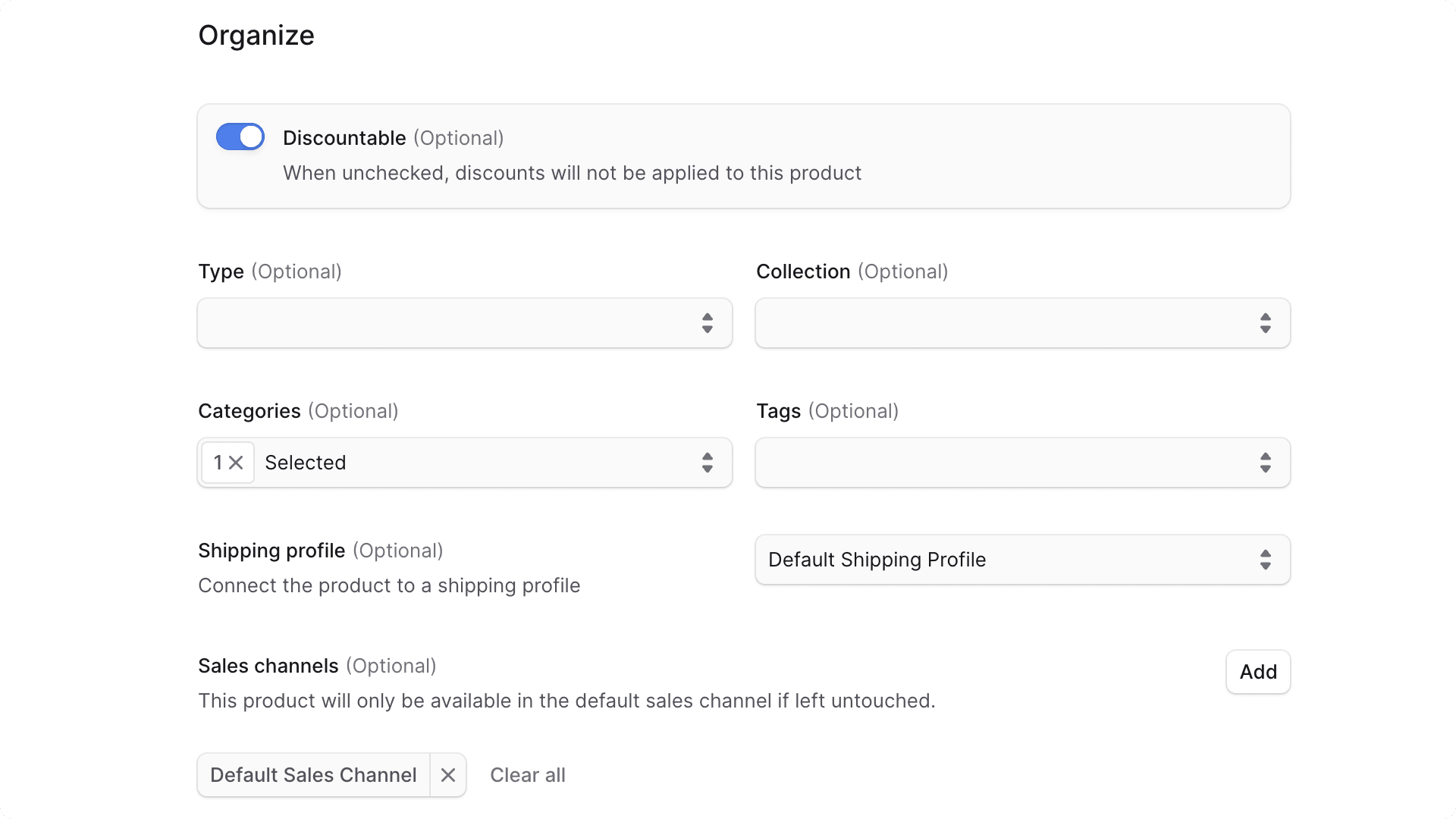Click the stepper arrows on Categories
This screenshot has width=1456, height=819.
pyautogui.click(x=708, y=463)
